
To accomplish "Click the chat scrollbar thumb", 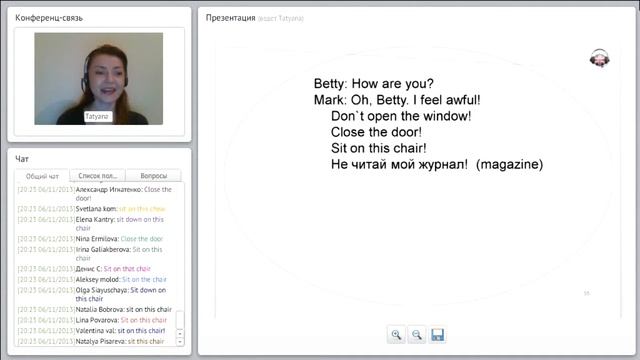I will click(x=180, y=320).
